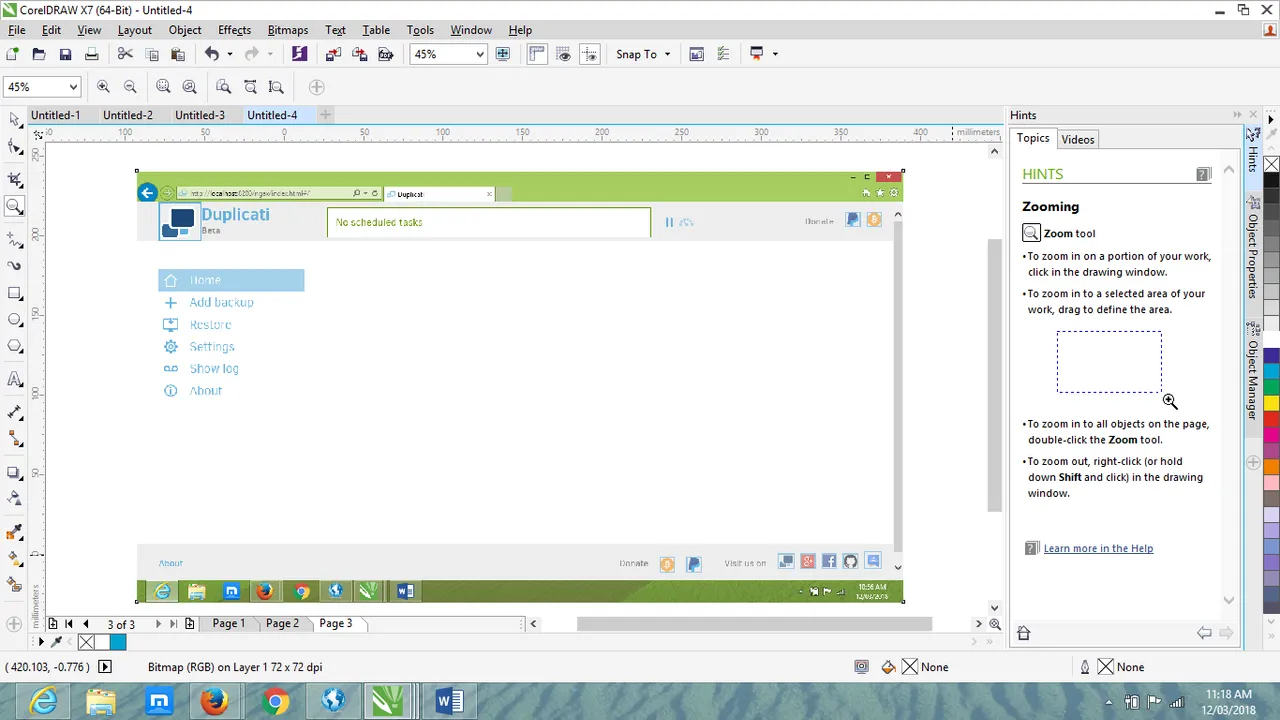Click the Zoom Out magnifier on property bar
1280x720 pixels.
point(130,87)
